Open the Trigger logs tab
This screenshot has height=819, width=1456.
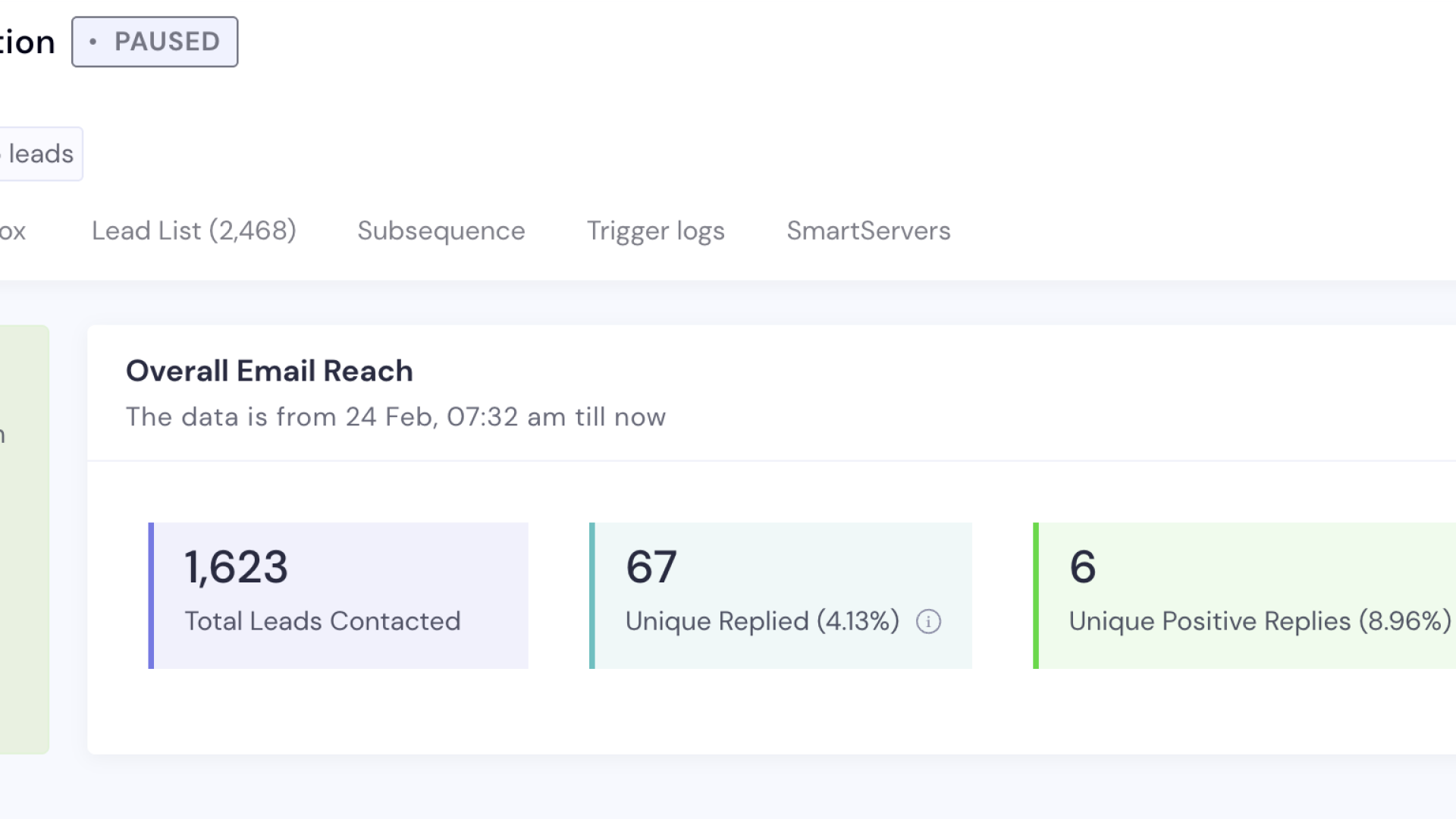655,231
